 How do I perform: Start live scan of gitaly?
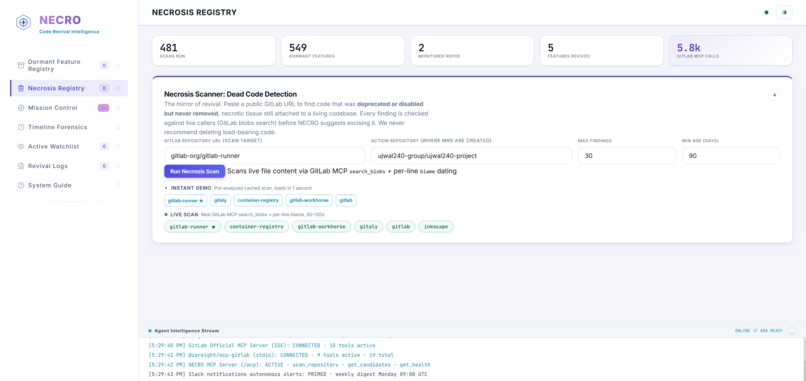coord(369,227)
